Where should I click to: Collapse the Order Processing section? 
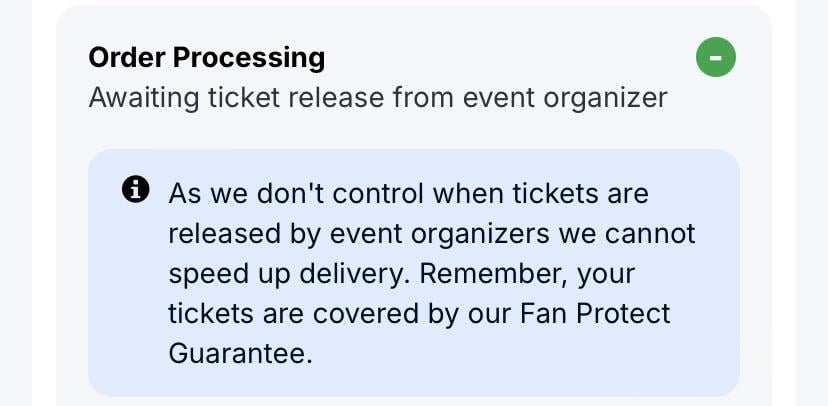coord(715,58)
